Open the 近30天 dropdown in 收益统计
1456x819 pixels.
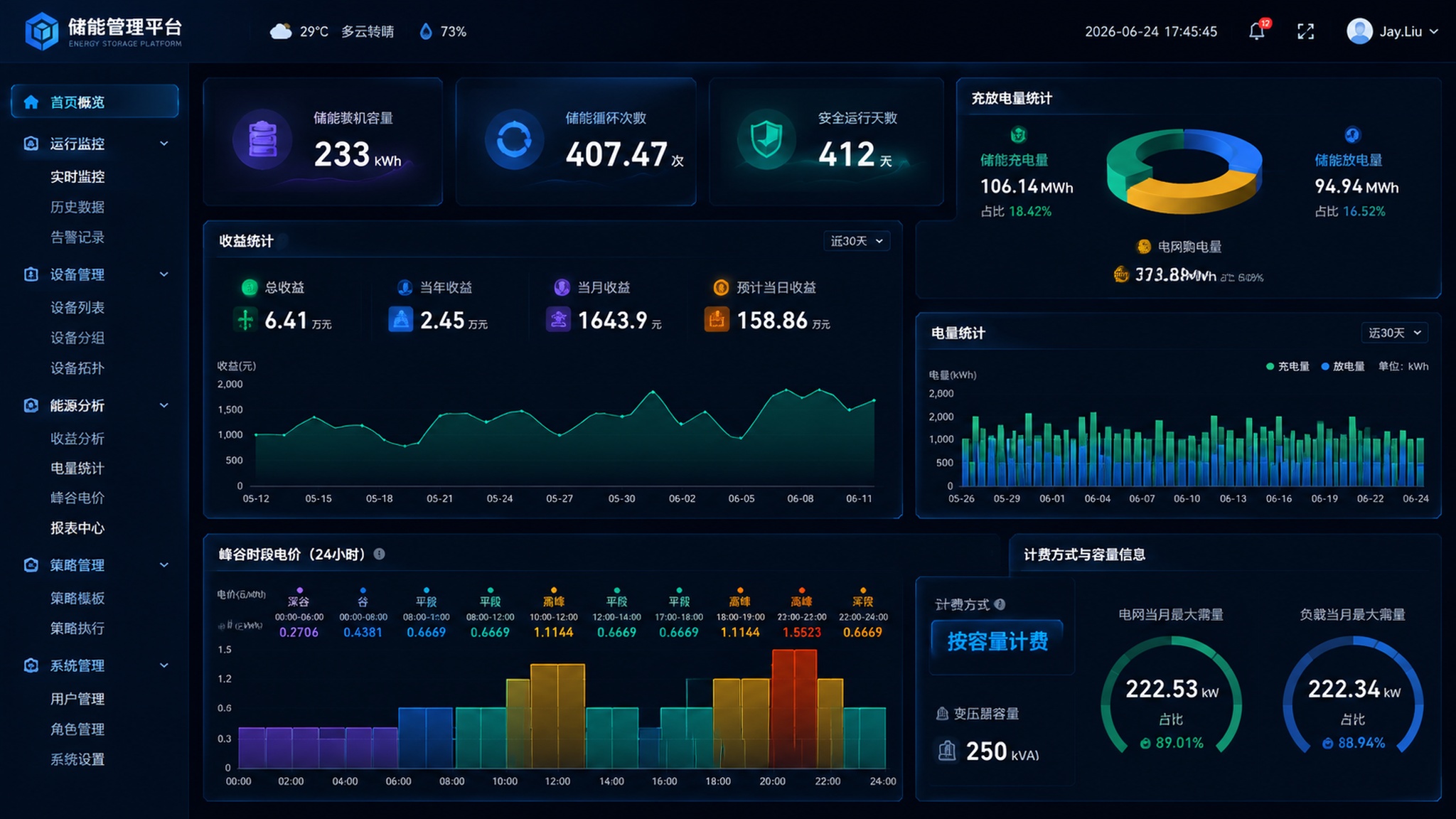[857, 241]
